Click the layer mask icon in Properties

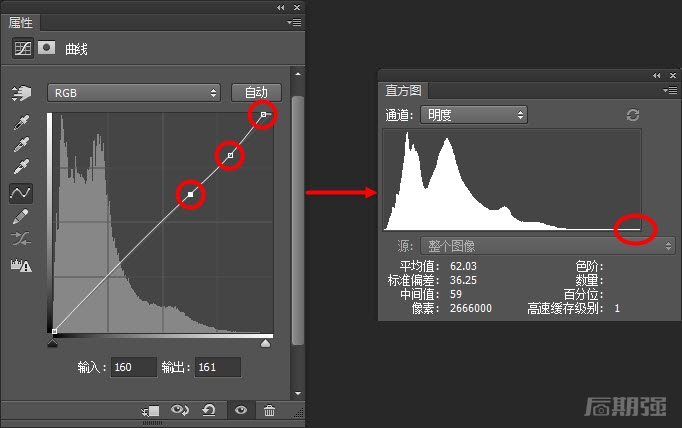click(x=47, y=47)
